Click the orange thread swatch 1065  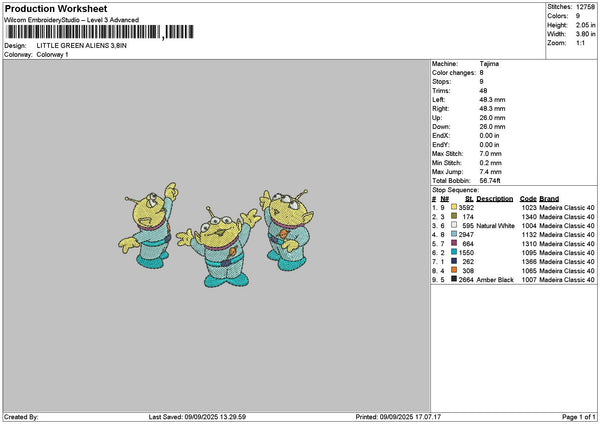[x=454, y=270]
